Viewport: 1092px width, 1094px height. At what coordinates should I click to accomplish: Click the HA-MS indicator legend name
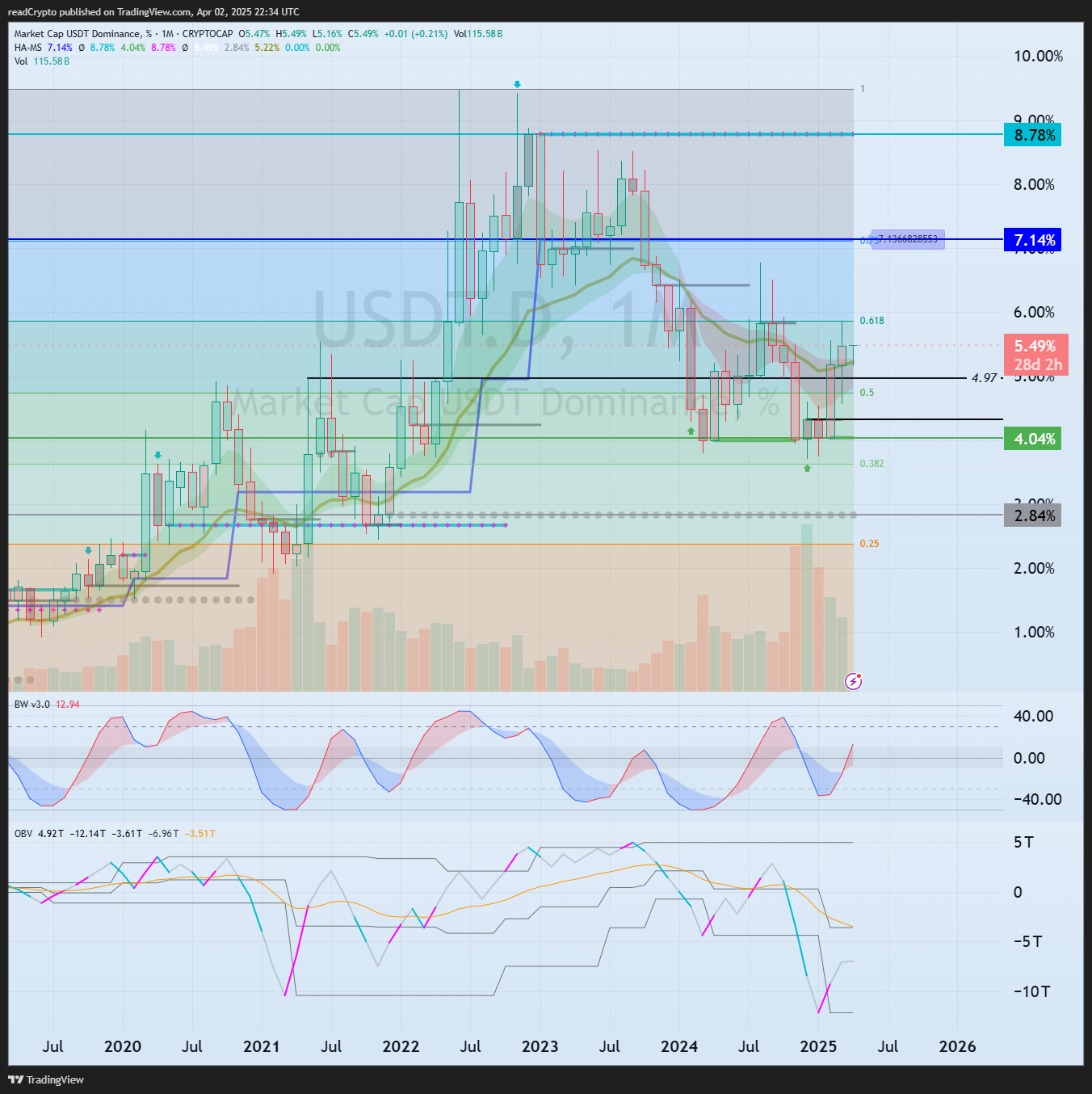pos(28,48)
